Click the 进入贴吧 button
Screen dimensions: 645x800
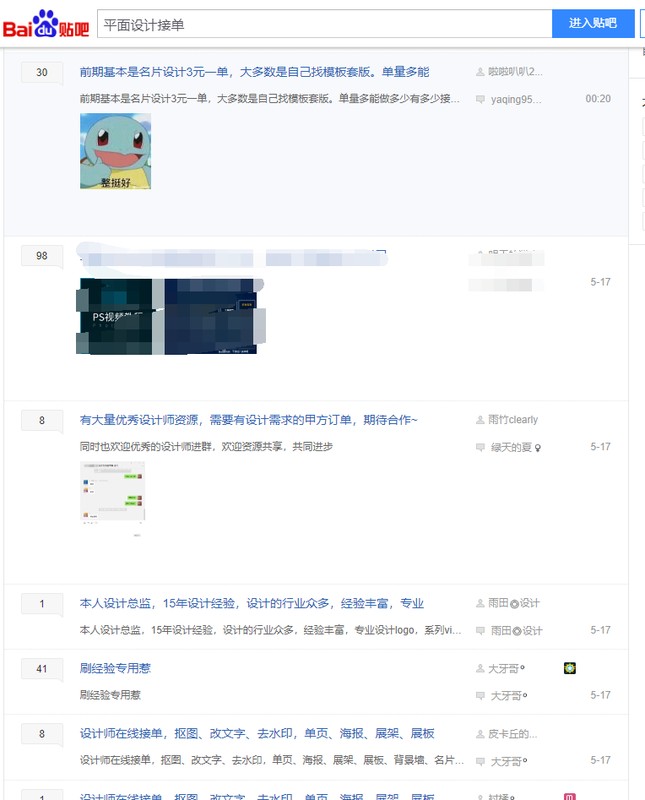point(593,23)
